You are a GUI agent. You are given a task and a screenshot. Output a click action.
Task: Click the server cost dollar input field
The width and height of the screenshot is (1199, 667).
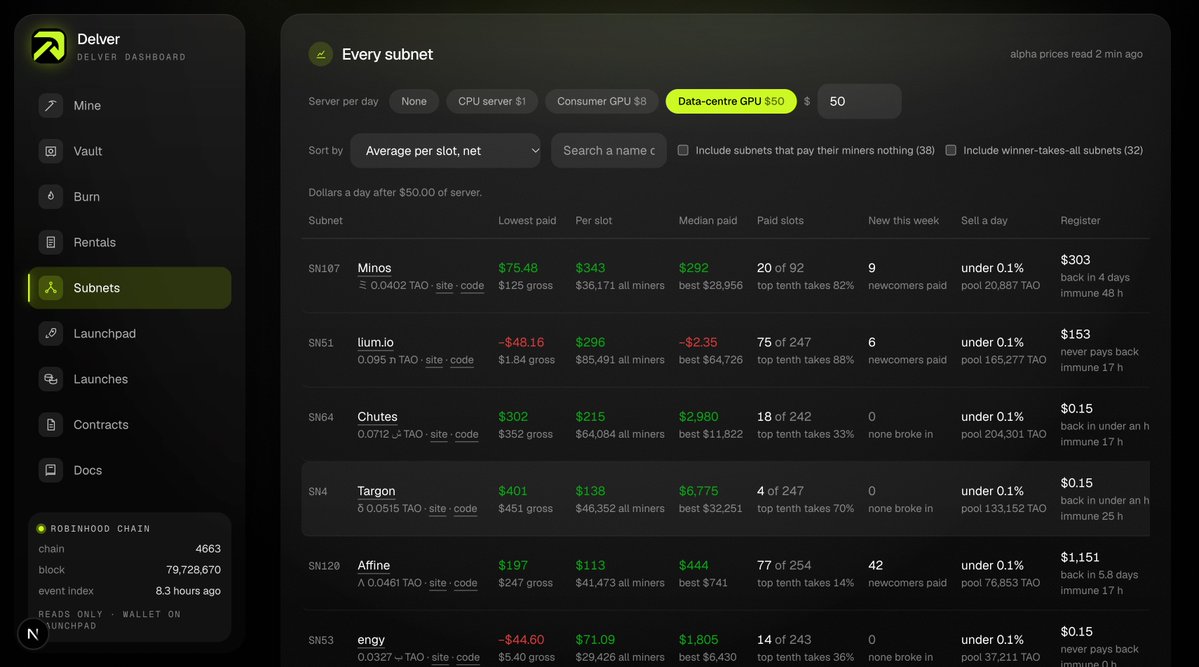pyautogui.click(x=859, y=101)
